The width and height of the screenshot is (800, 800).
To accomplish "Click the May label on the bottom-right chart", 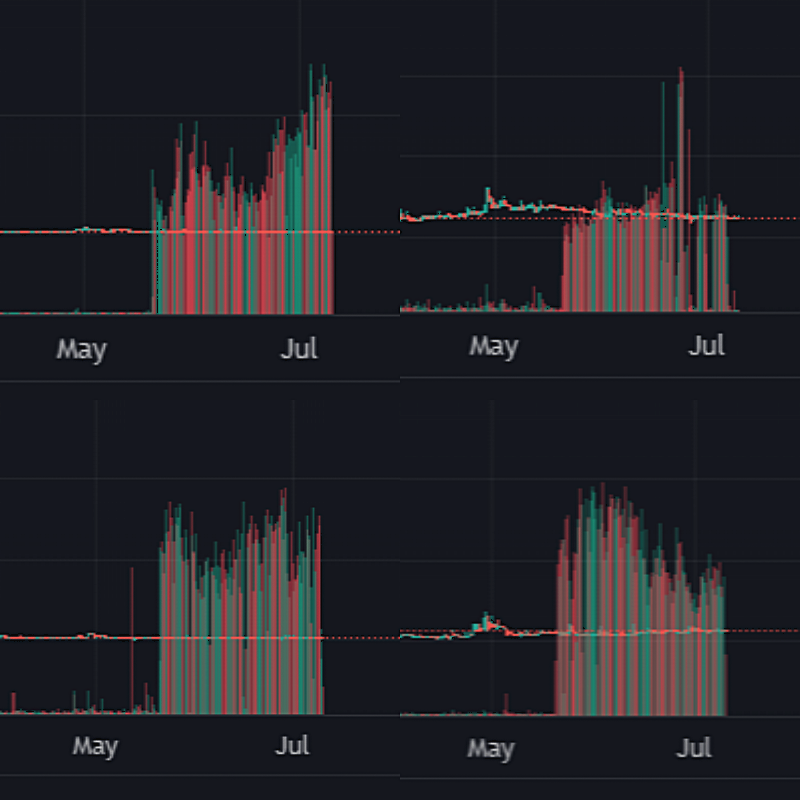I will pos(491,749).
